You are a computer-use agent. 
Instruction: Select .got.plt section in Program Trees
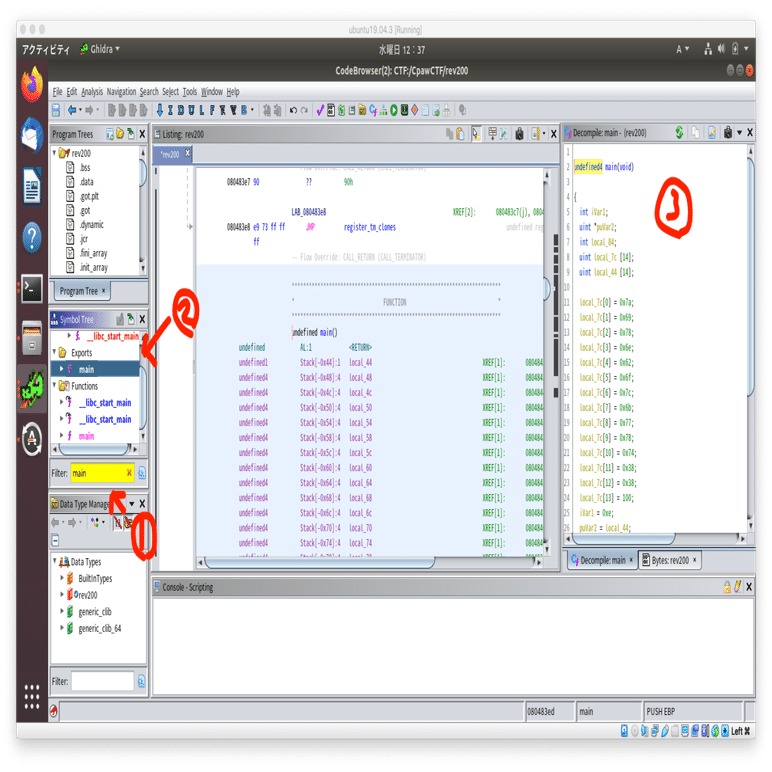pos(89,196)
